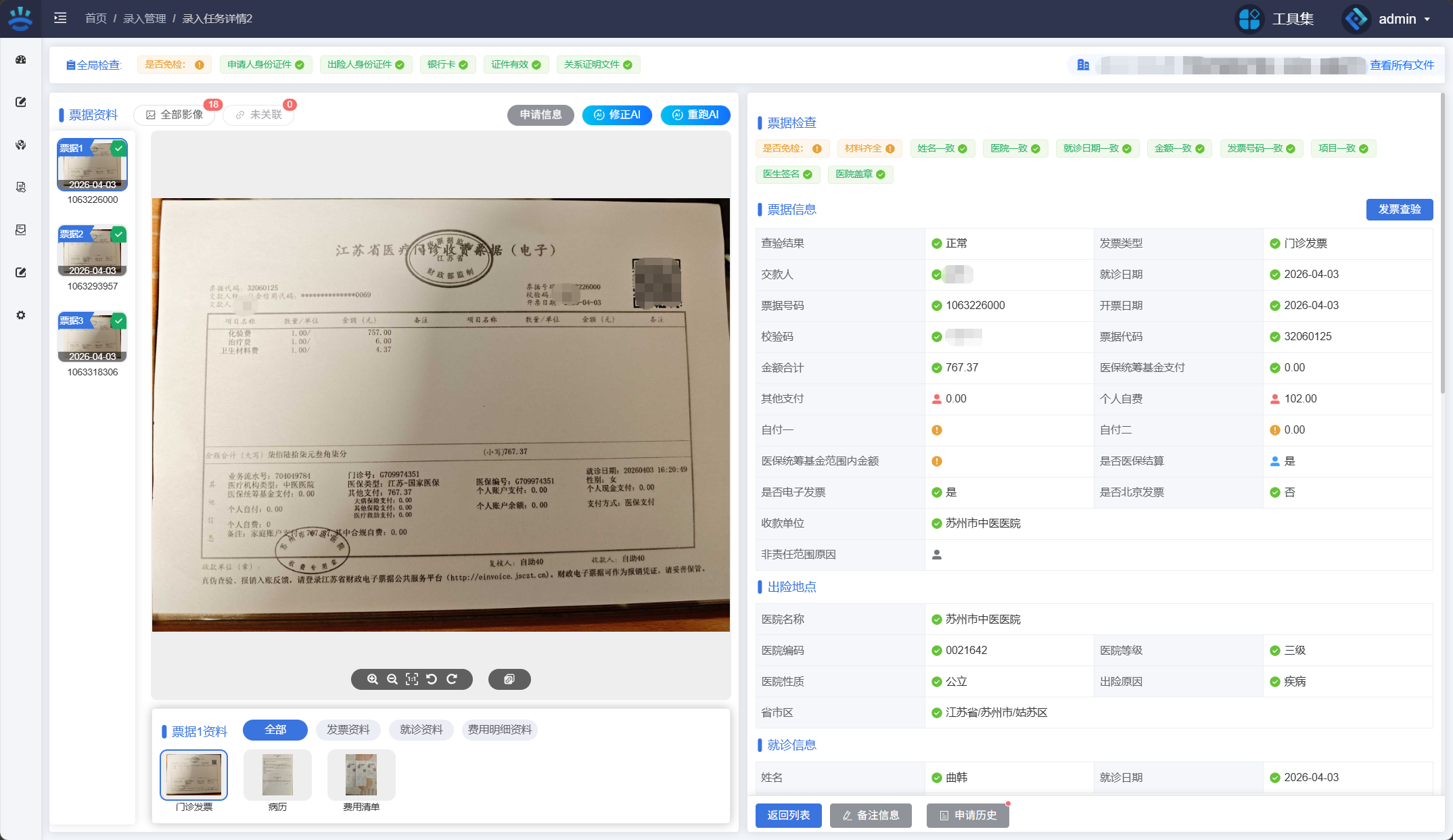Go to 首页 breadcrumb

coord(96,18)
